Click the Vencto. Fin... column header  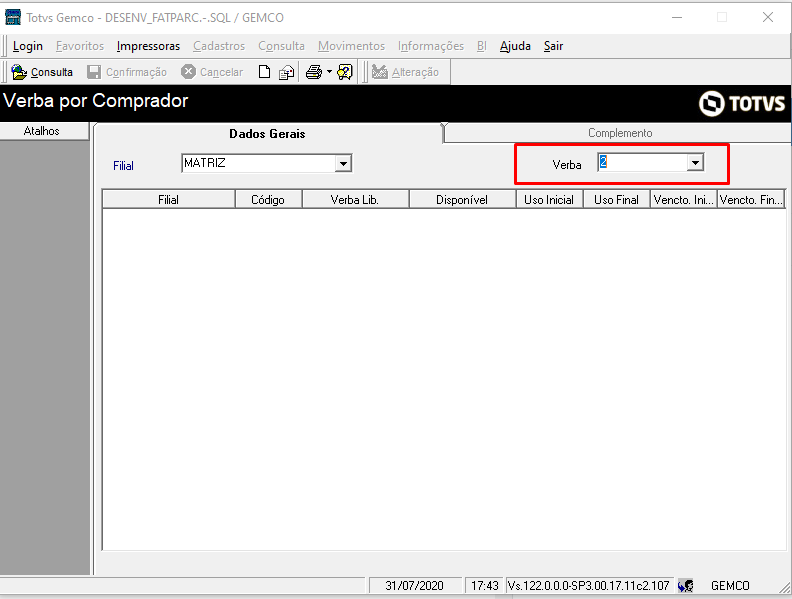(751, 199)
